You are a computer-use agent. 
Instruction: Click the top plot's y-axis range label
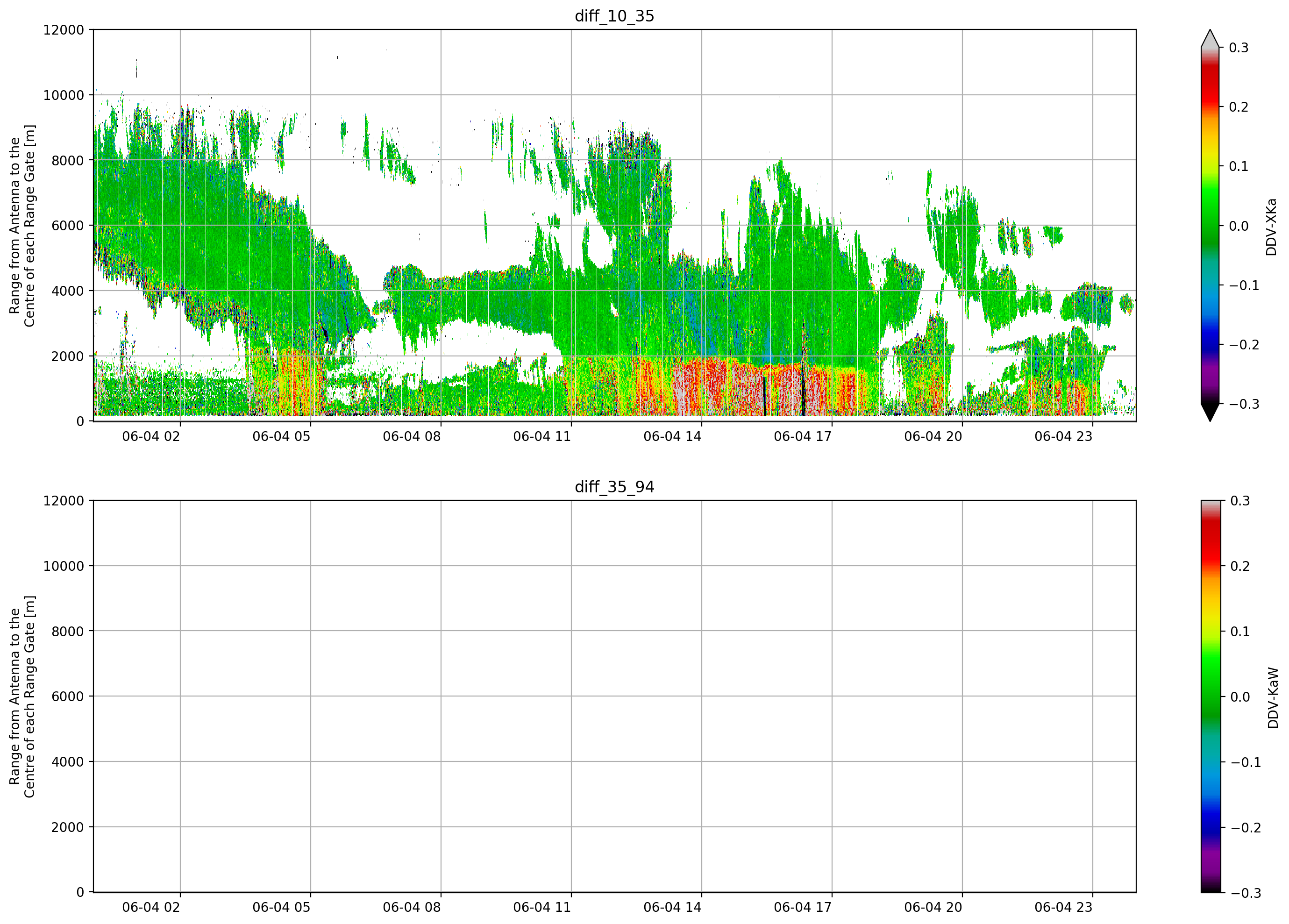[x=22, y=226]
